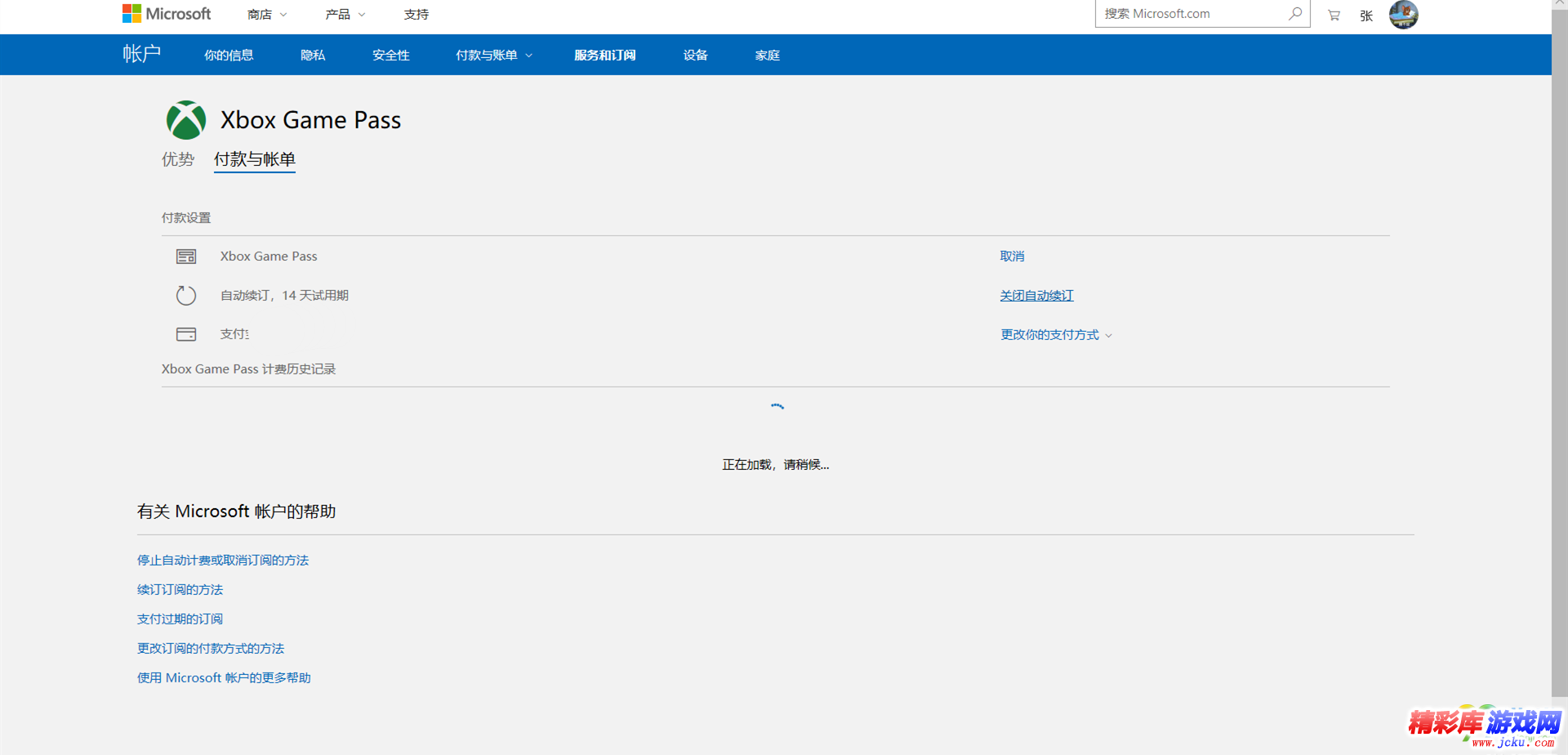Viewport: 1568px width, 755px height.
Task: Expand 更改你的支付方式 dropdown
Action: (1056, 335)
